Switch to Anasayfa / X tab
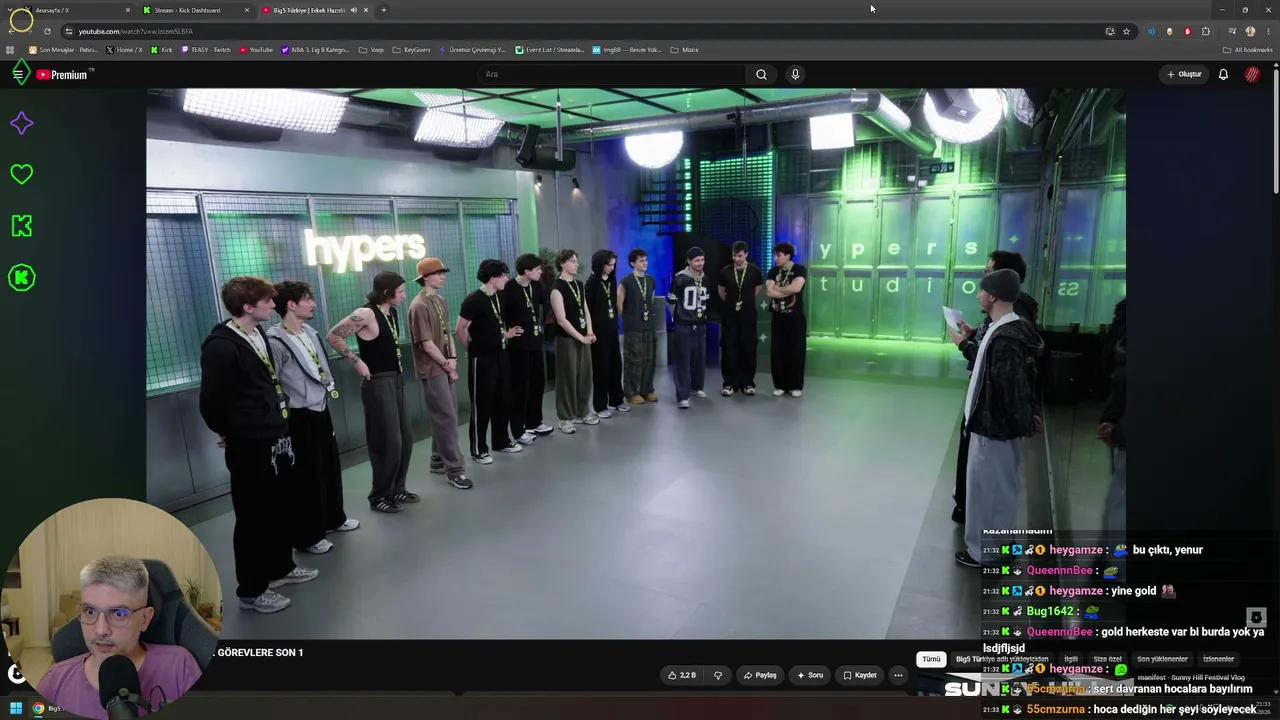This screenshot has height=720, width=1280. pyautogui.click(x=77, y=10)
